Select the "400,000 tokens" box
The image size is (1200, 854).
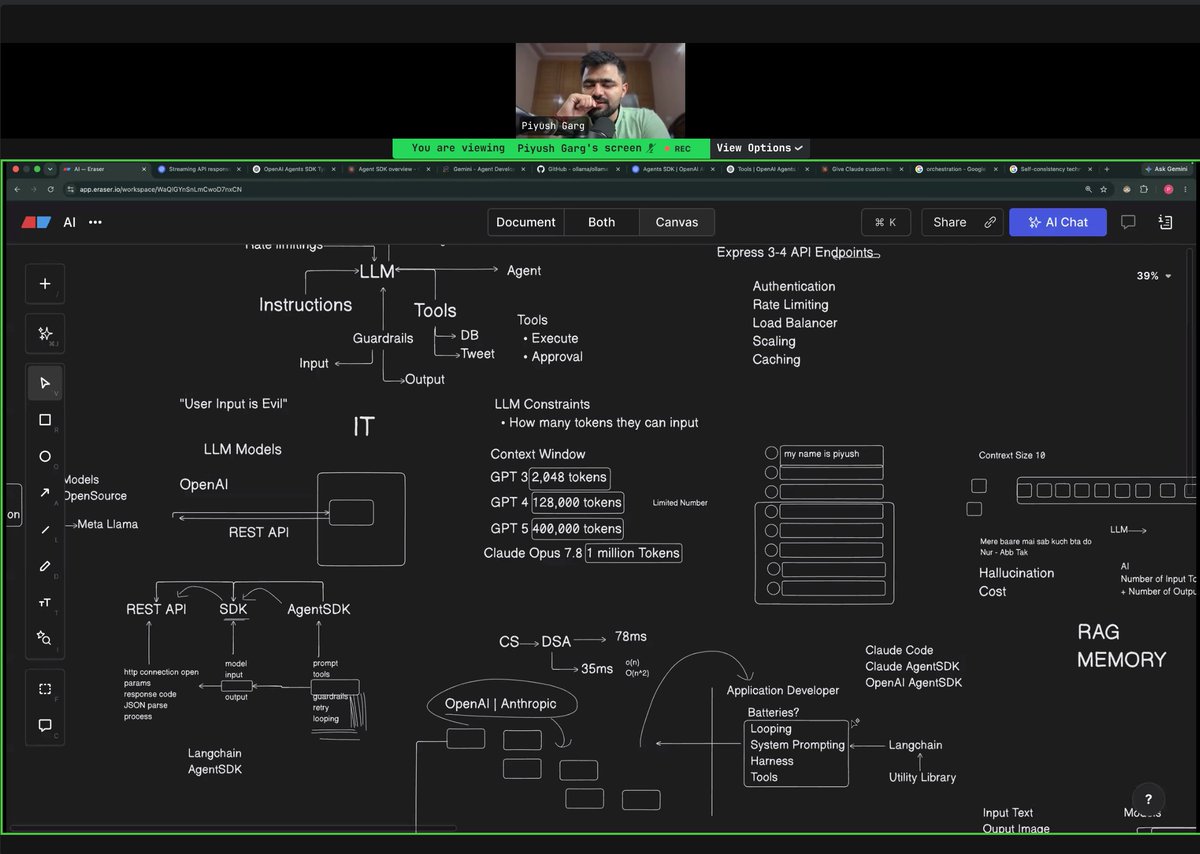pos(576,529)
